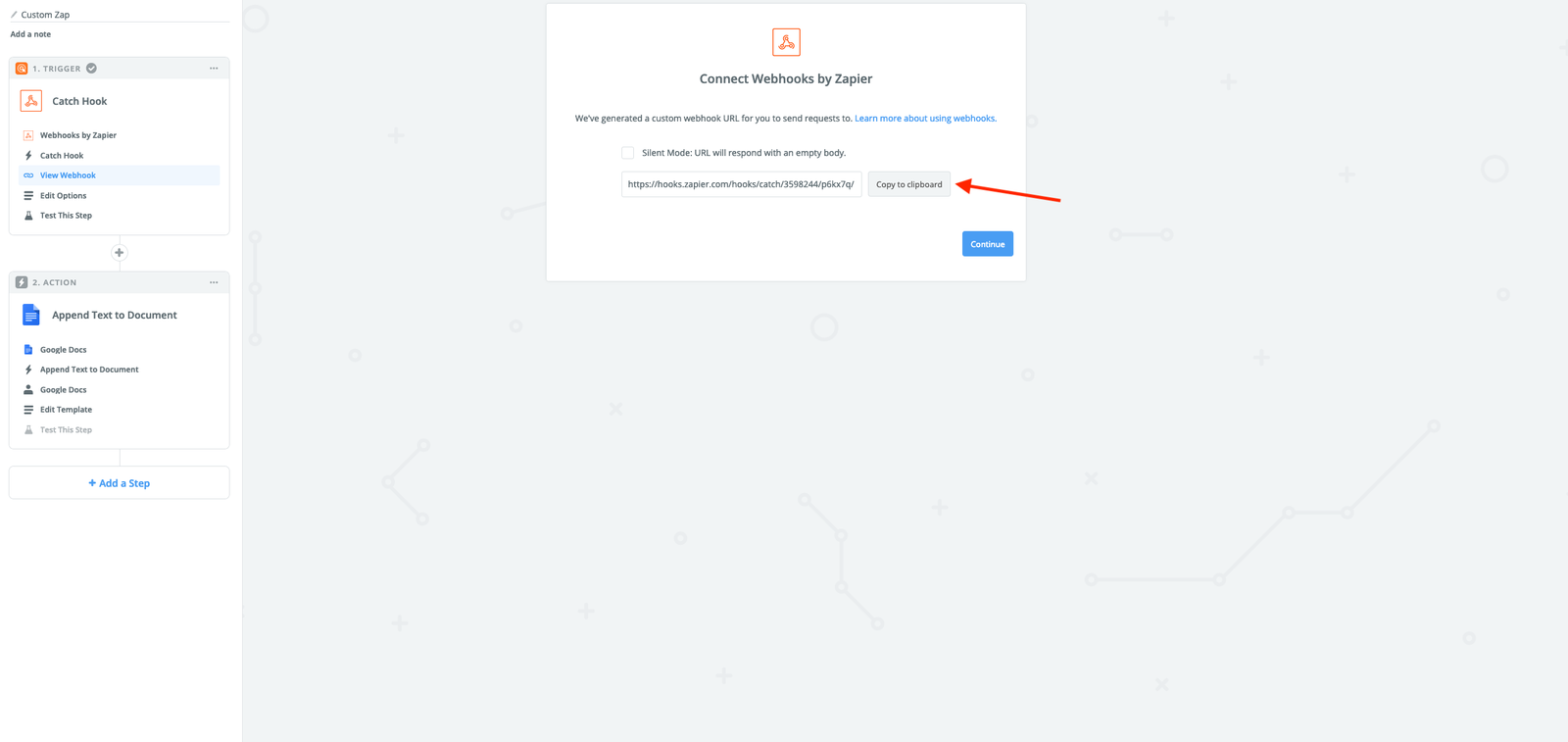Click the Webhooks icon beside Catch Hook title
Image resolution: width=1568 pixels, height=742 pixels.
tap(31, 101)
